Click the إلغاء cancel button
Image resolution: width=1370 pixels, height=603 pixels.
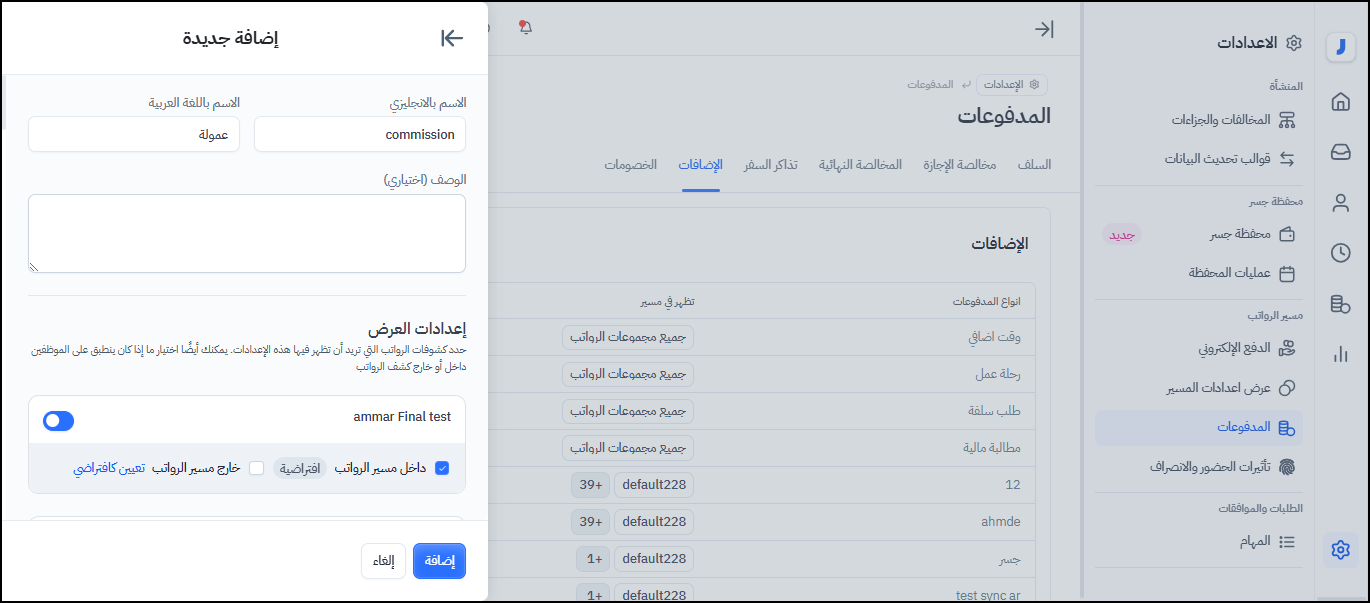(x=383, y=561)
